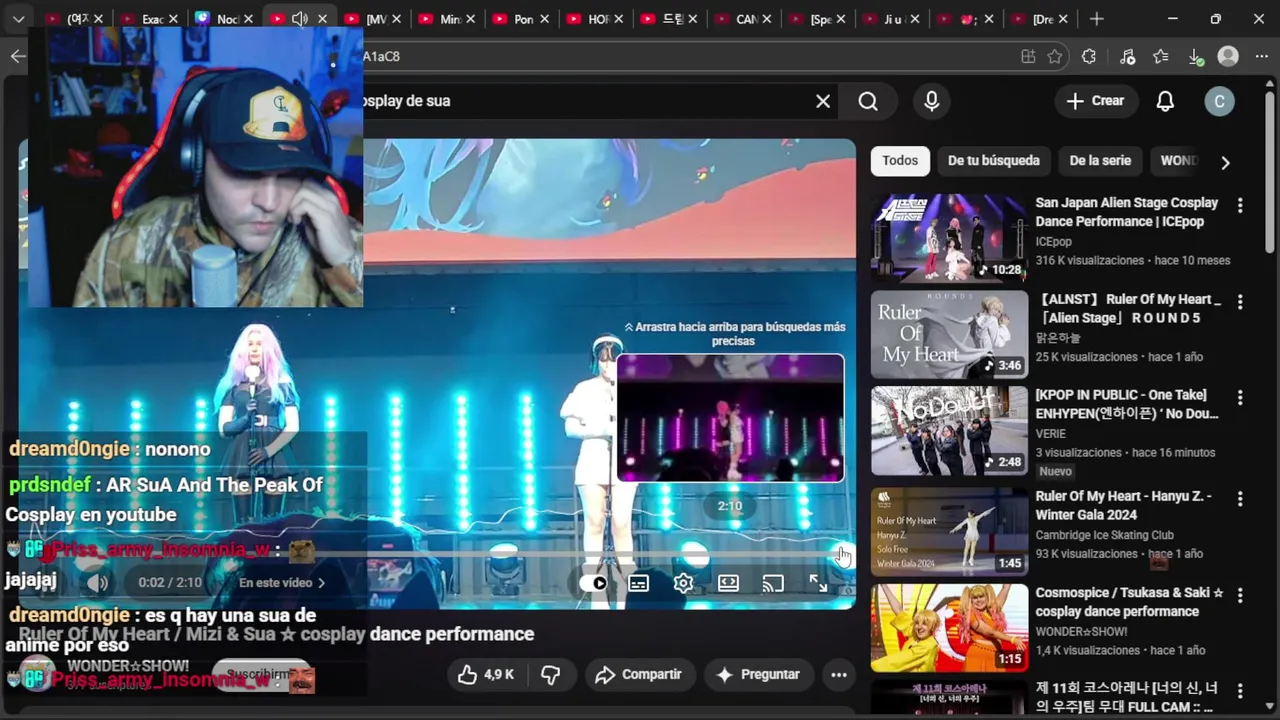The height and width of the screenshot is (720, 1280).
Task: Open options for Cosmospice cosplay video
Action: 1240,595
